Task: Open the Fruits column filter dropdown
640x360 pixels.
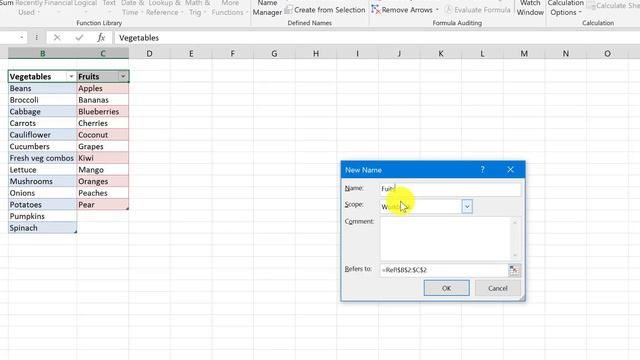Action: click(x=123, y=76)
